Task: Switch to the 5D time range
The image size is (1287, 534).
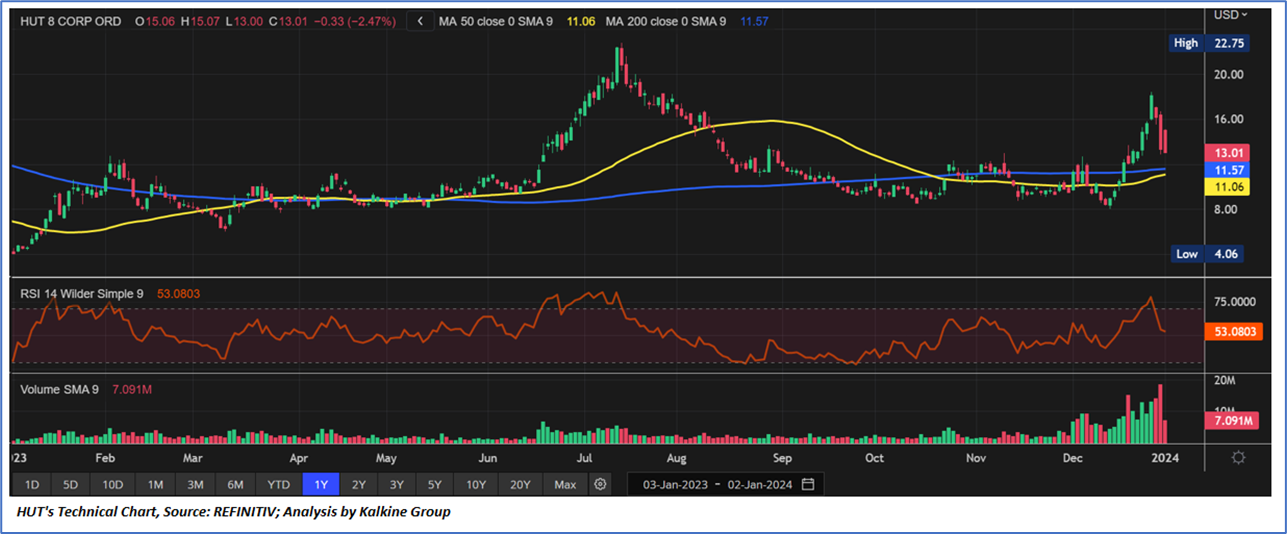Action: 70,484
